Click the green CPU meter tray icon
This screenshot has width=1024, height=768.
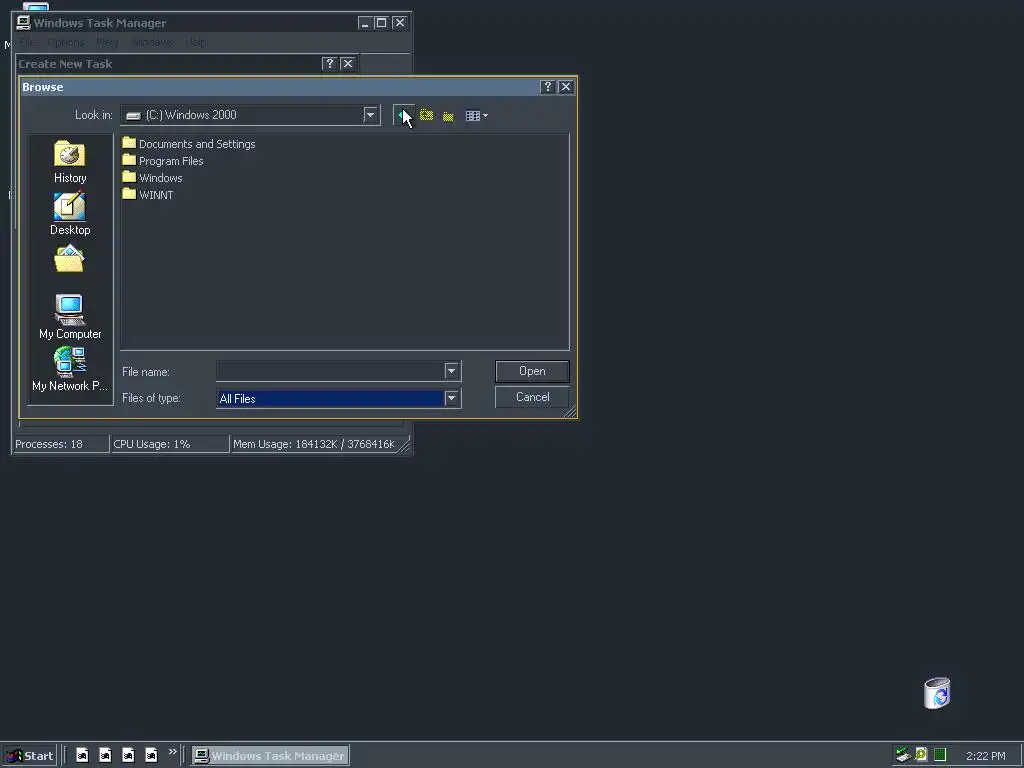pyautogui.click(x=940, y=755)
